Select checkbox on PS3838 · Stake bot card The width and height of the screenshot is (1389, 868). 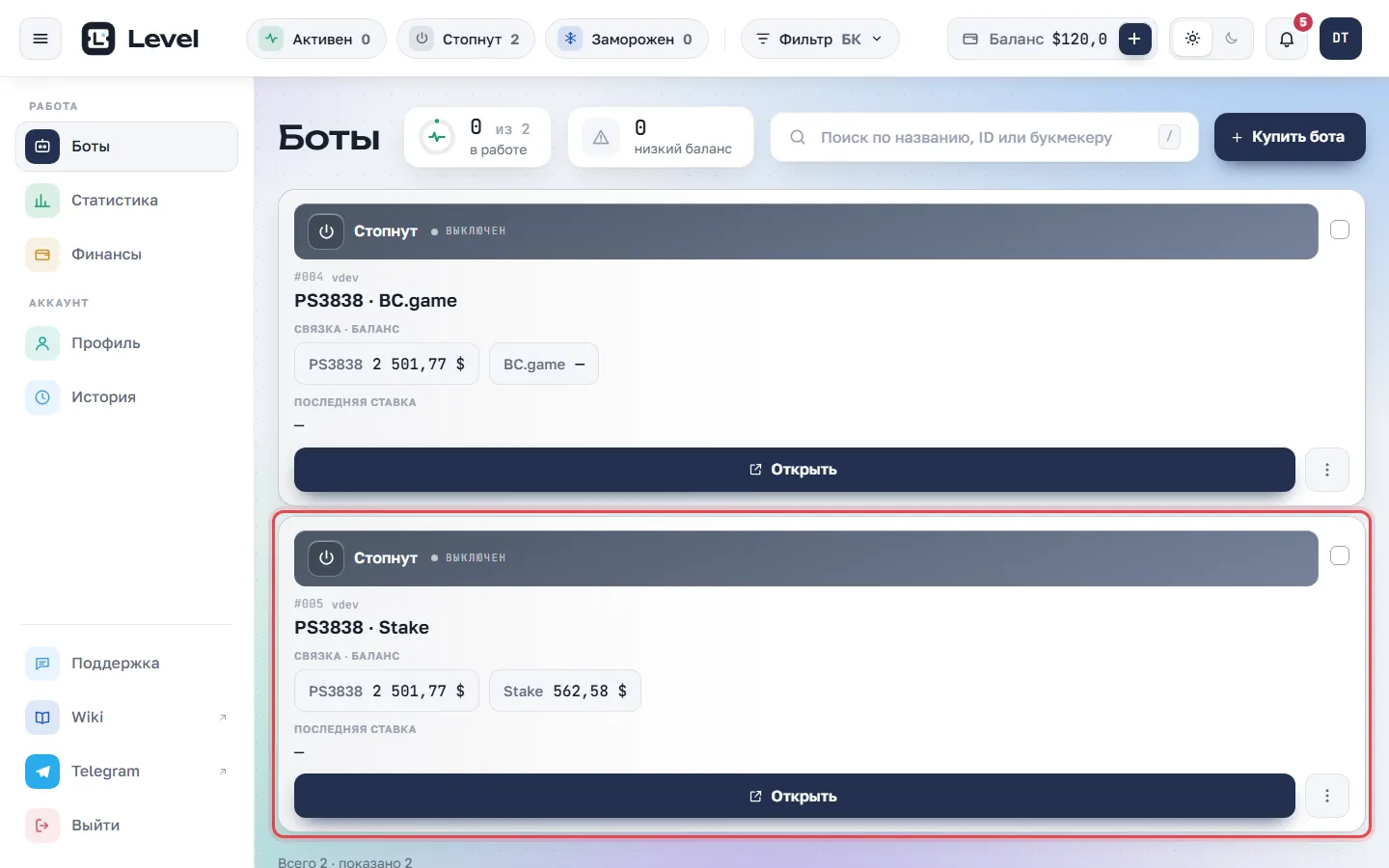[x=1340, y=556]
